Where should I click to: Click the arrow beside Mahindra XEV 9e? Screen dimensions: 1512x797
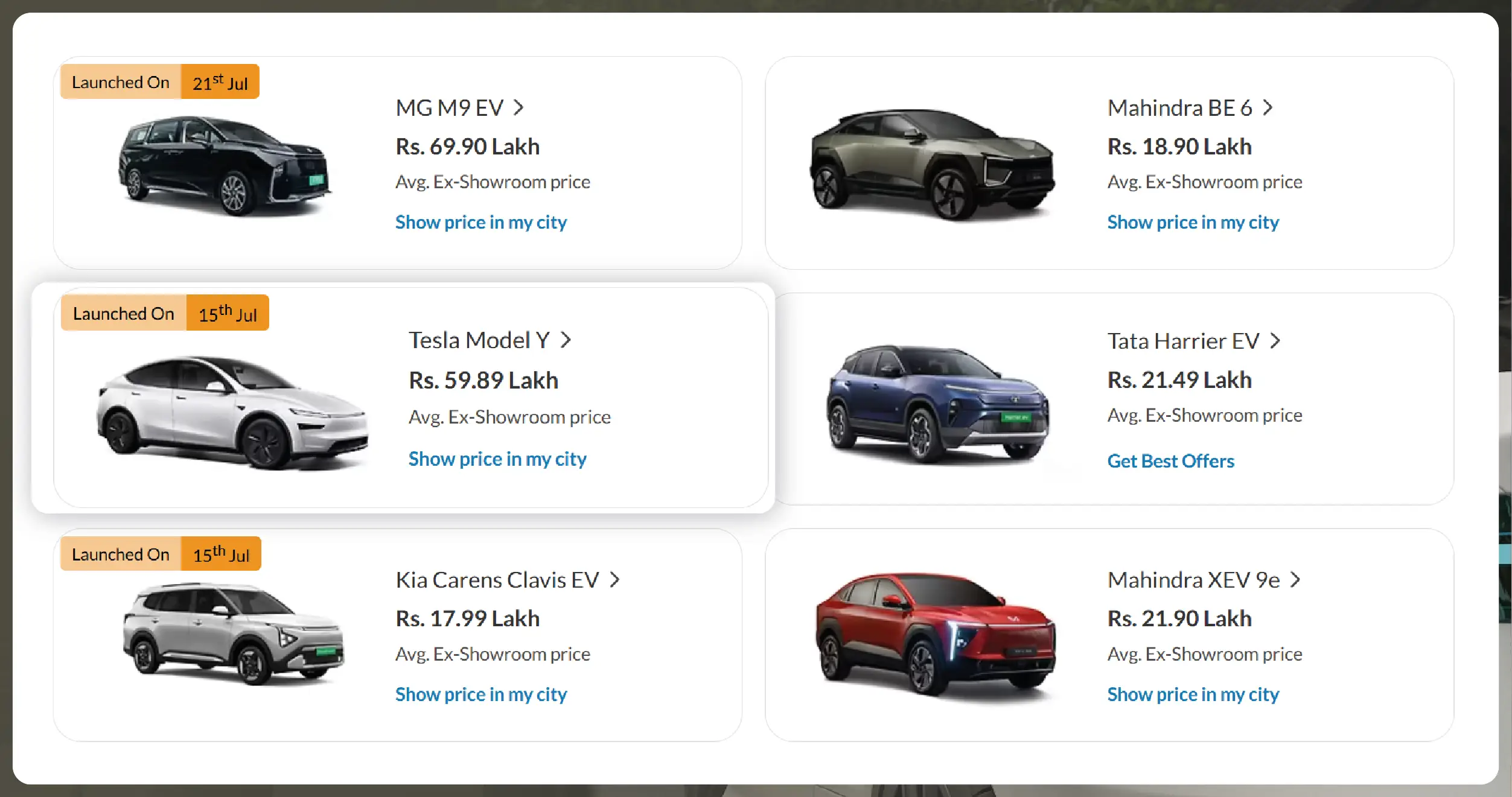tap(1295, 580)
